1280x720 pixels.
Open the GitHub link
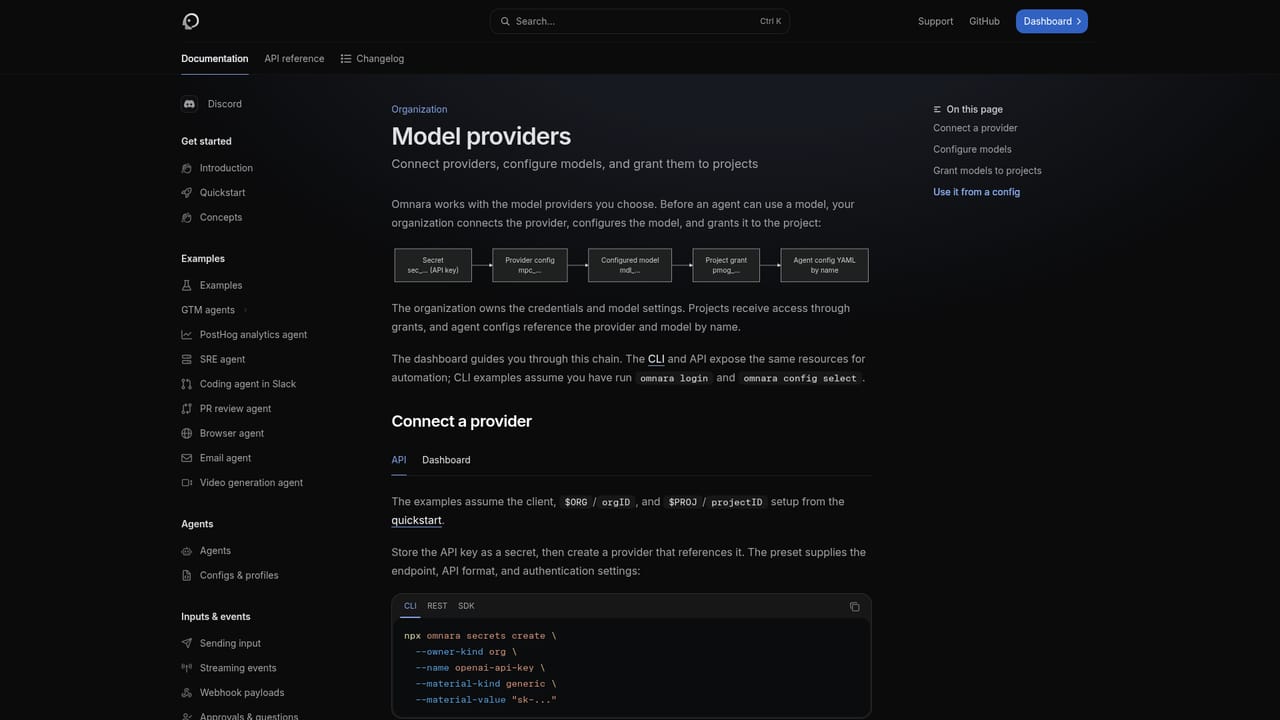coord(984,21)
